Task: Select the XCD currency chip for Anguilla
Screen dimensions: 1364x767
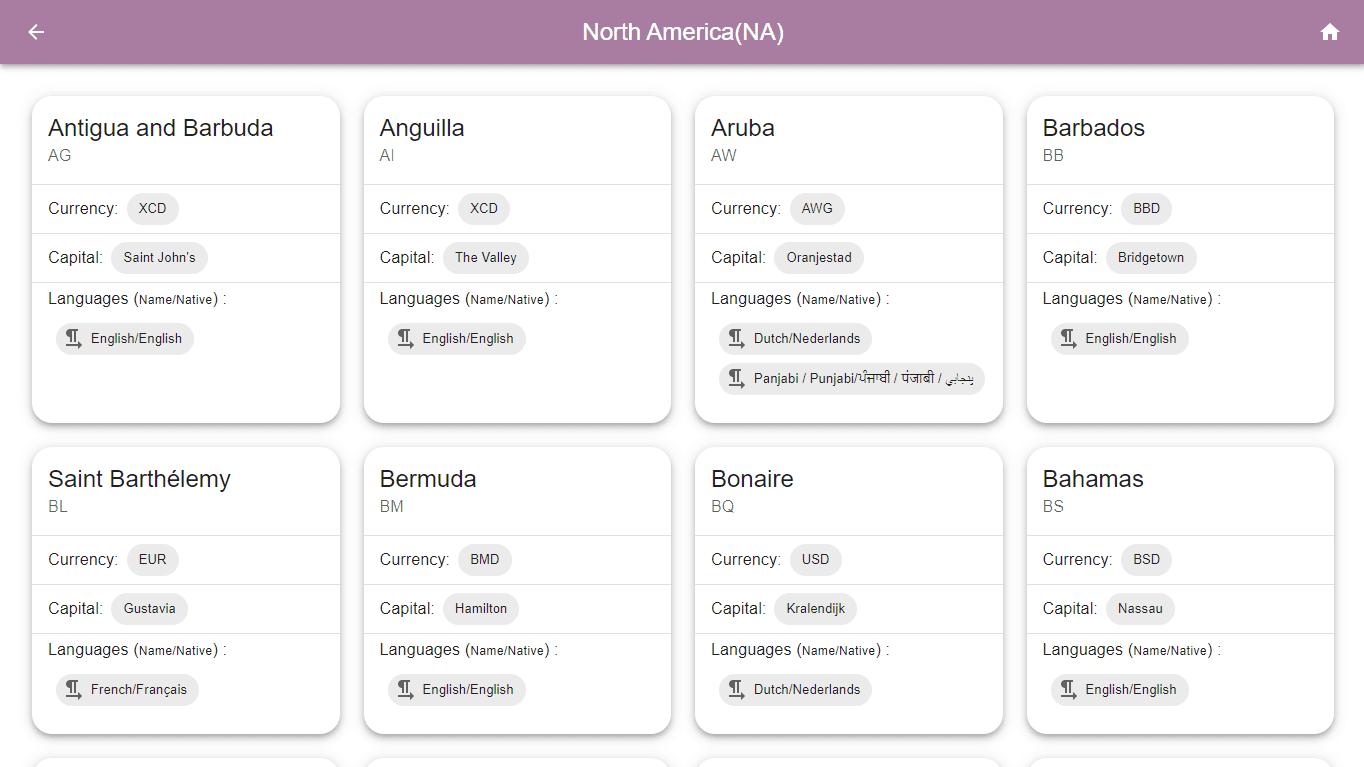Action: 483,208
